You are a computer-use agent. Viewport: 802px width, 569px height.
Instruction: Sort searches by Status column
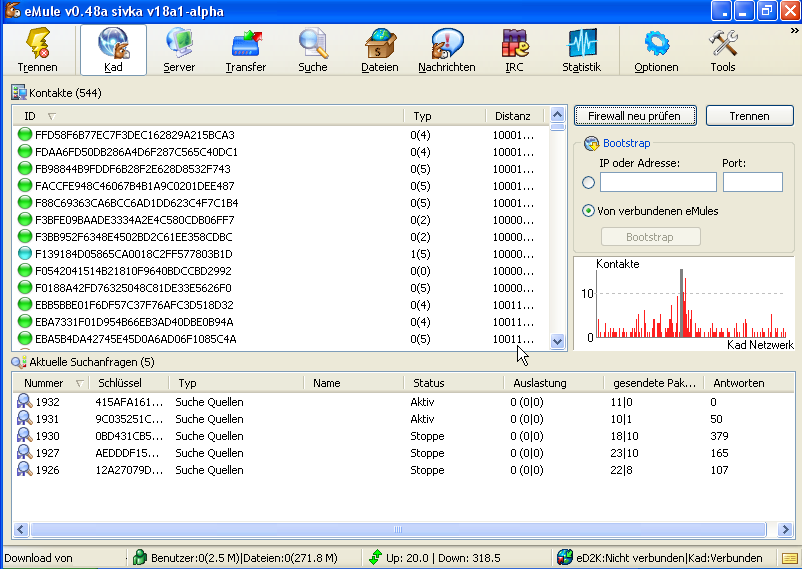[x=454, y=383]
